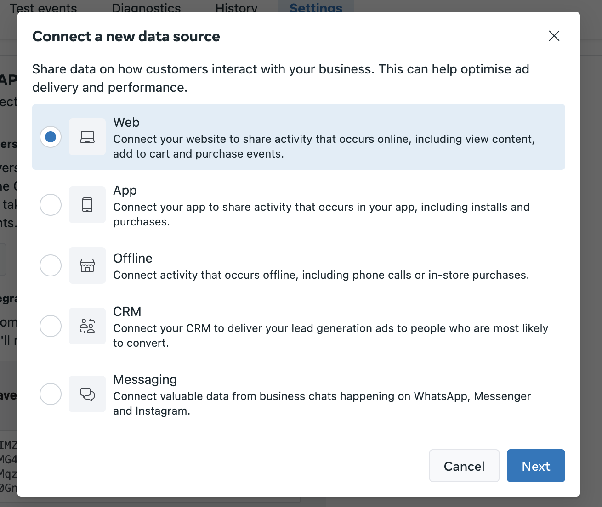Open the Settings tab behind the dialog

pos(316,8)
